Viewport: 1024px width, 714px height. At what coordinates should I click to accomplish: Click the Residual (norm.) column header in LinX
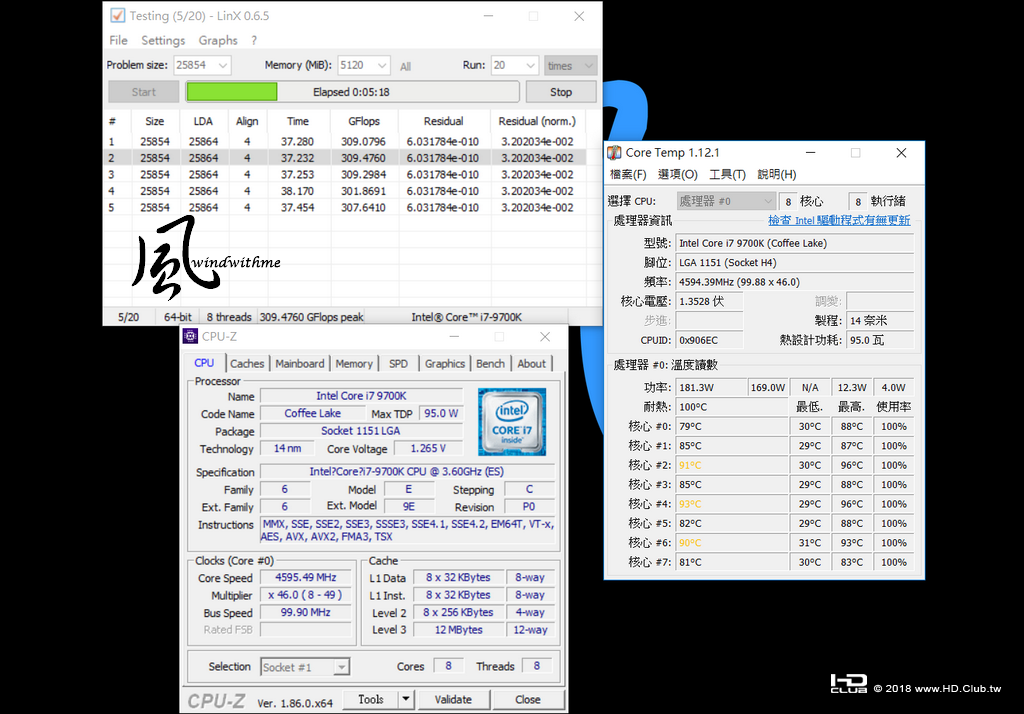coord(537,121)
